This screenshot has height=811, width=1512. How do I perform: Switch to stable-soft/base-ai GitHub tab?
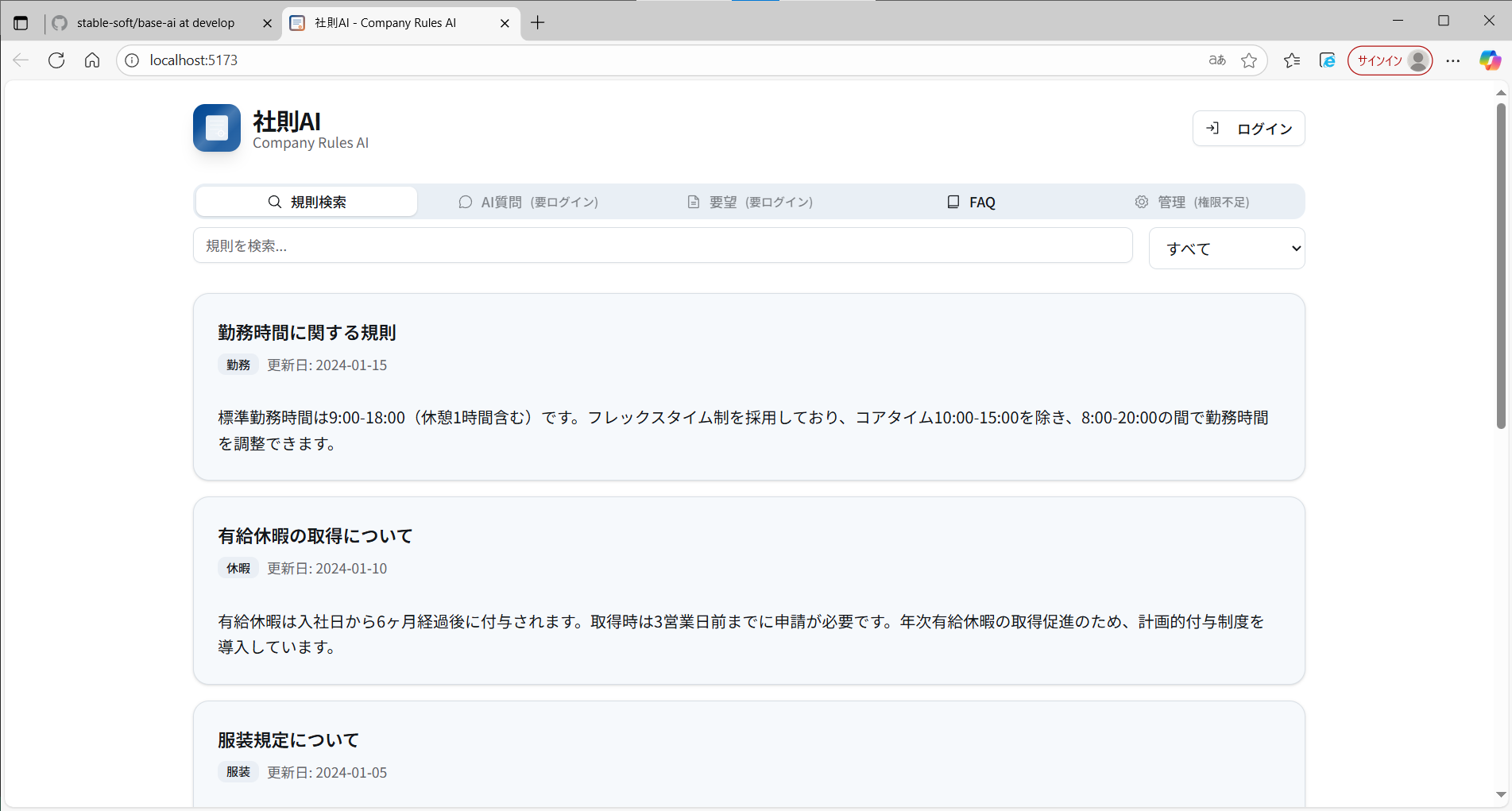(156, 23)
